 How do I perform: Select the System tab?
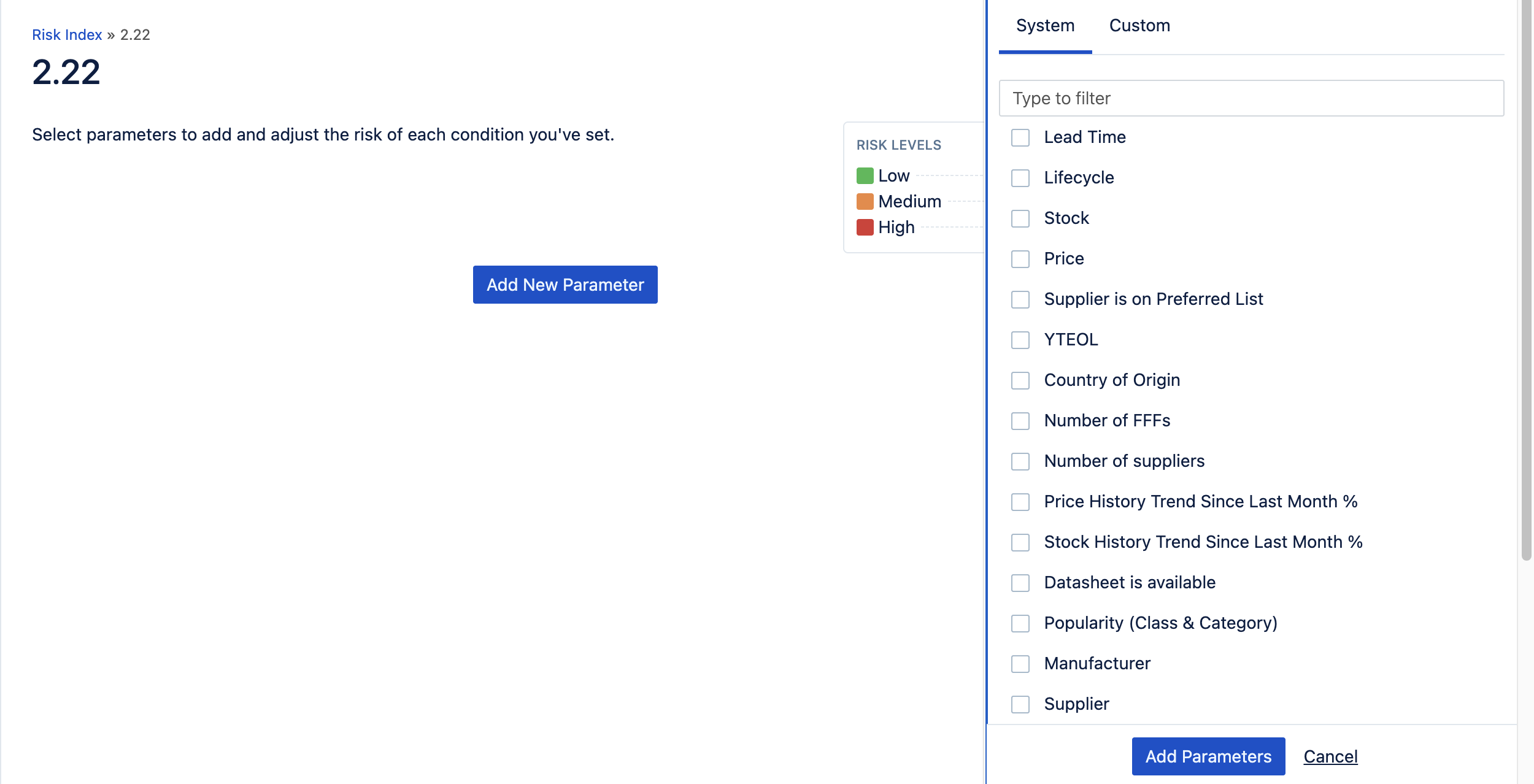tap(1045, 26)
